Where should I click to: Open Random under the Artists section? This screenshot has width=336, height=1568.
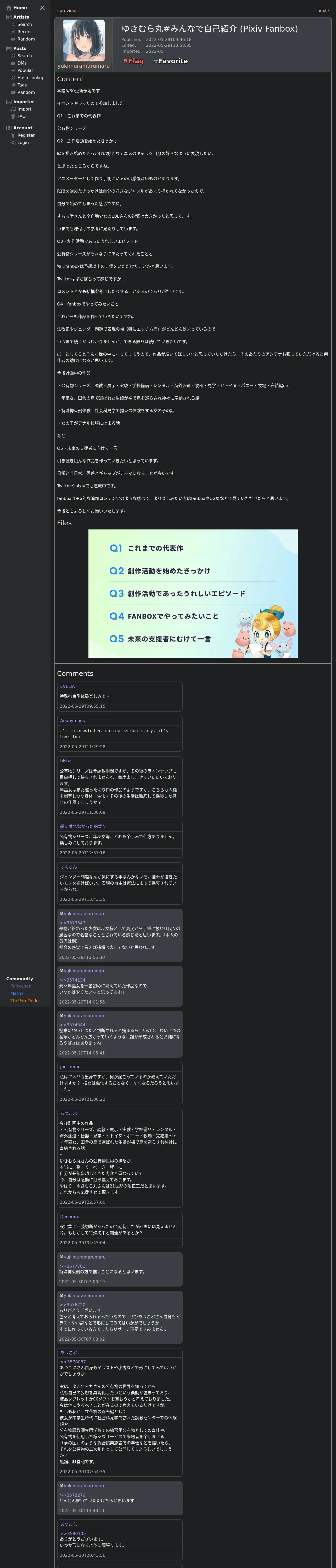coord(26,39)
